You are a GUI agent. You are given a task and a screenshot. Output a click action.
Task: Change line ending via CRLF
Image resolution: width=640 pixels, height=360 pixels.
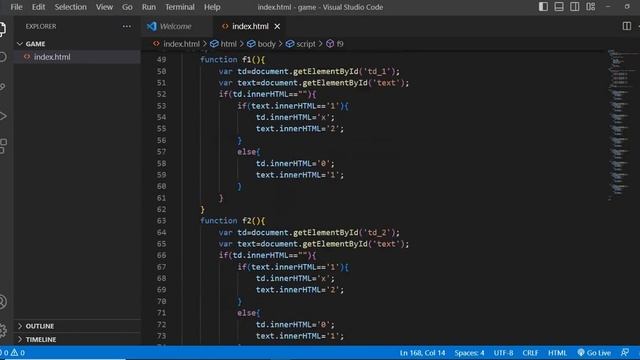530,353
